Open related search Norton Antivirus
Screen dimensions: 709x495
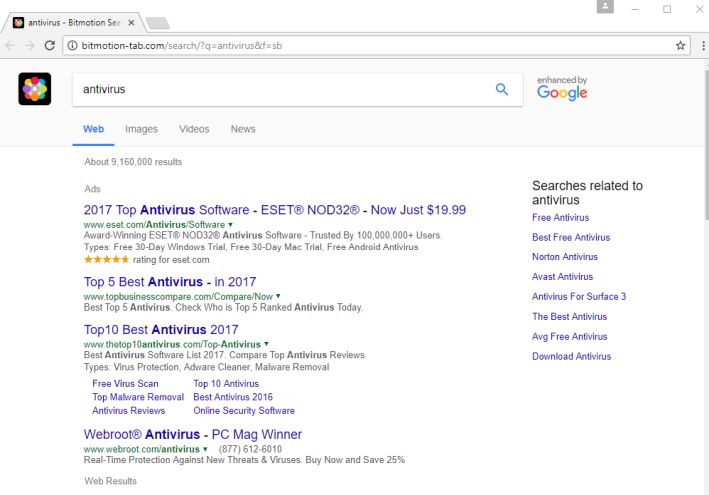565,257
